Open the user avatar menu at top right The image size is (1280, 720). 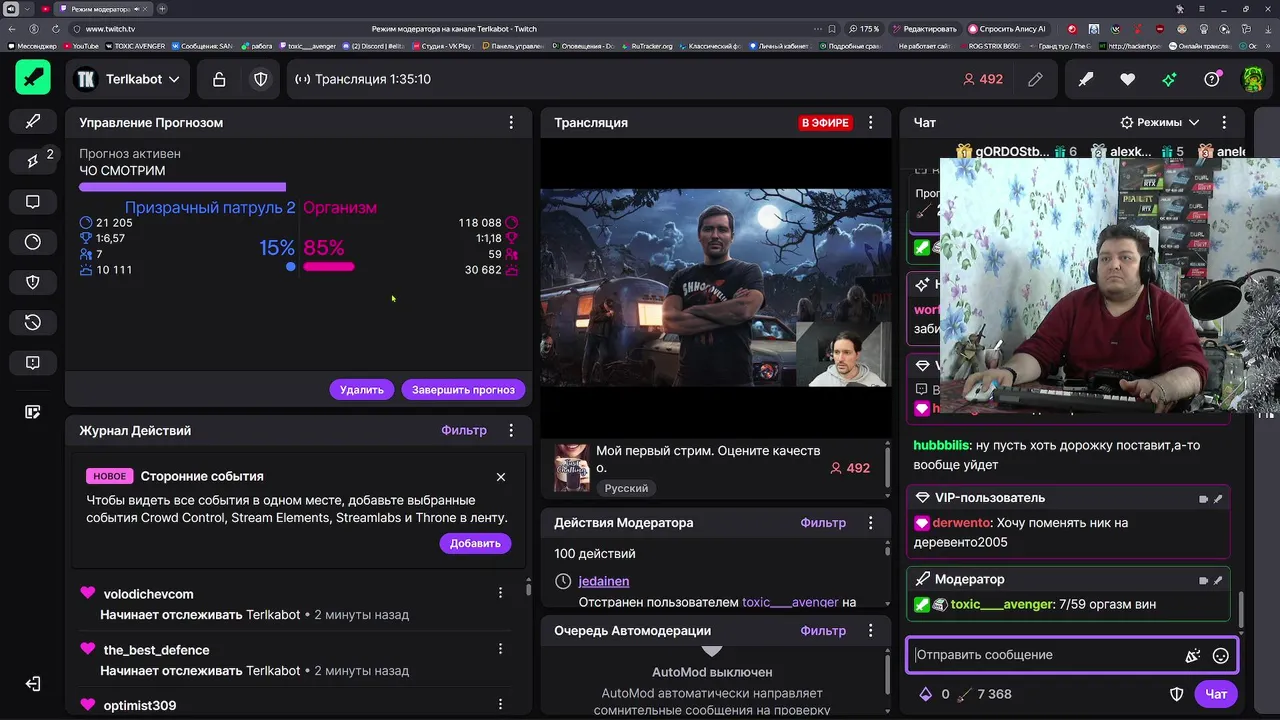tap(1253, 79)
